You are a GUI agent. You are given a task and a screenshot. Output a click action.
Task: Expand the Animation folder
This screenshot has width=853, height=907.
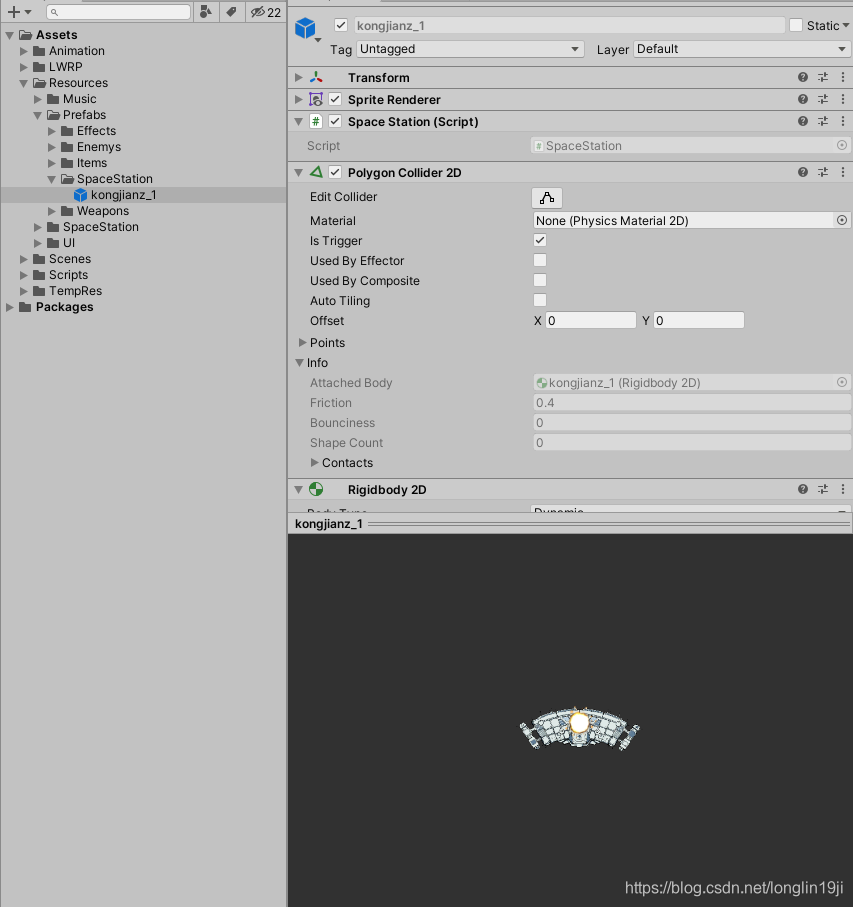point(24,51)
